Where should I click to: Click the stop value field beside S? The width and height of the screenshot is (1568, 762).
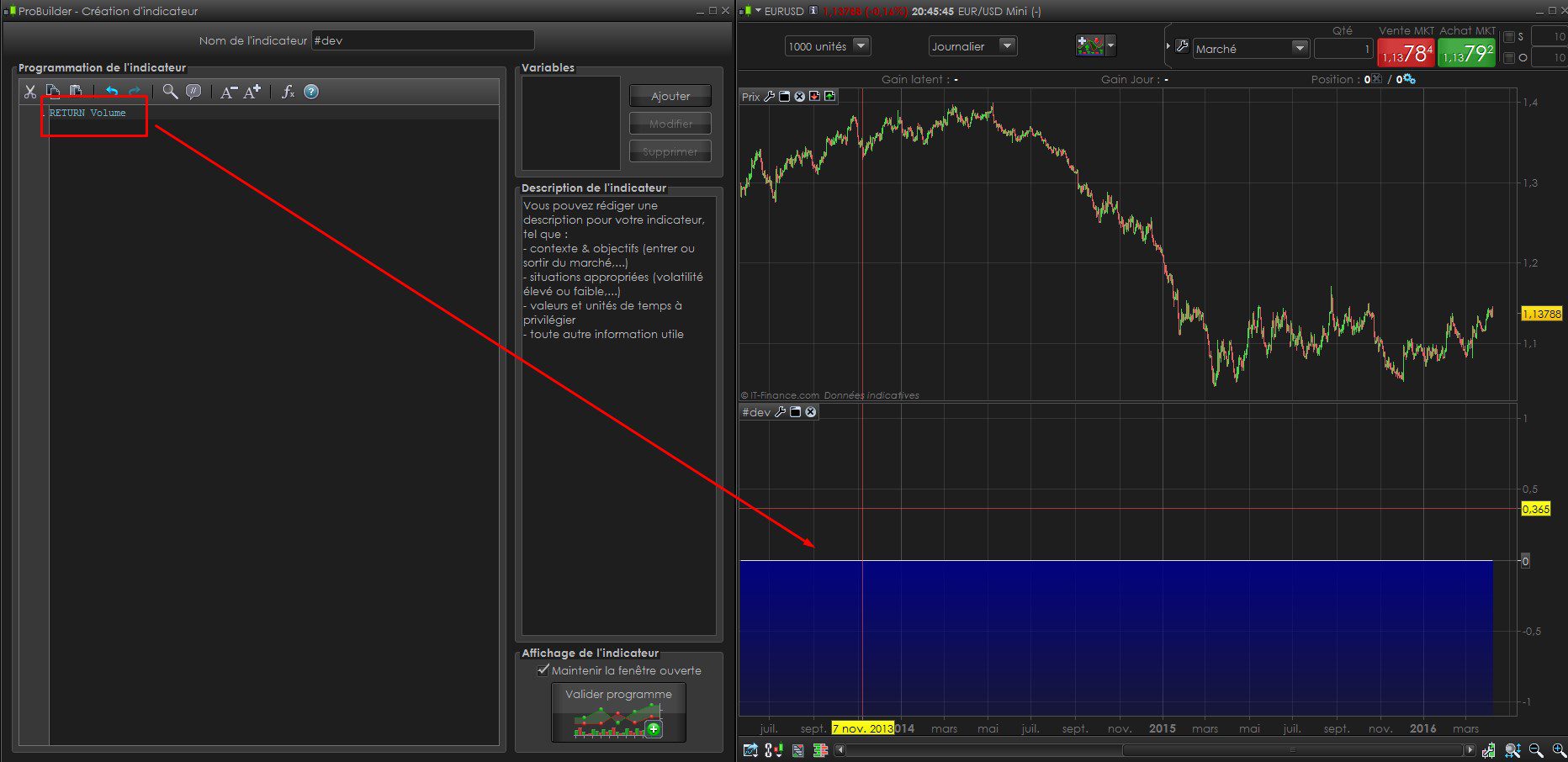point(1549,36)
